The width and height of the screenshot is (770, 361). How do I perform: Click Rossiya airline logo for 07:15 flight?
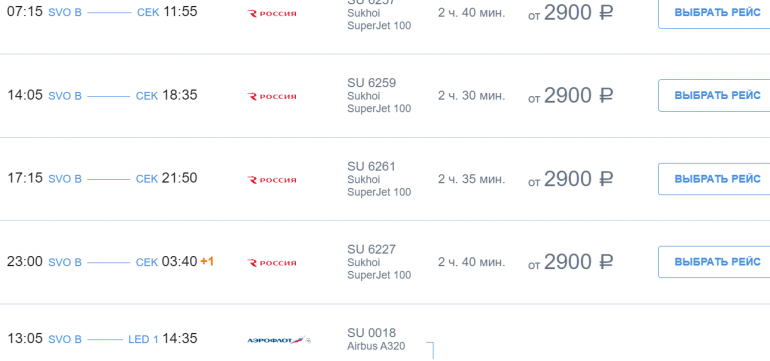tap(272, 14)
